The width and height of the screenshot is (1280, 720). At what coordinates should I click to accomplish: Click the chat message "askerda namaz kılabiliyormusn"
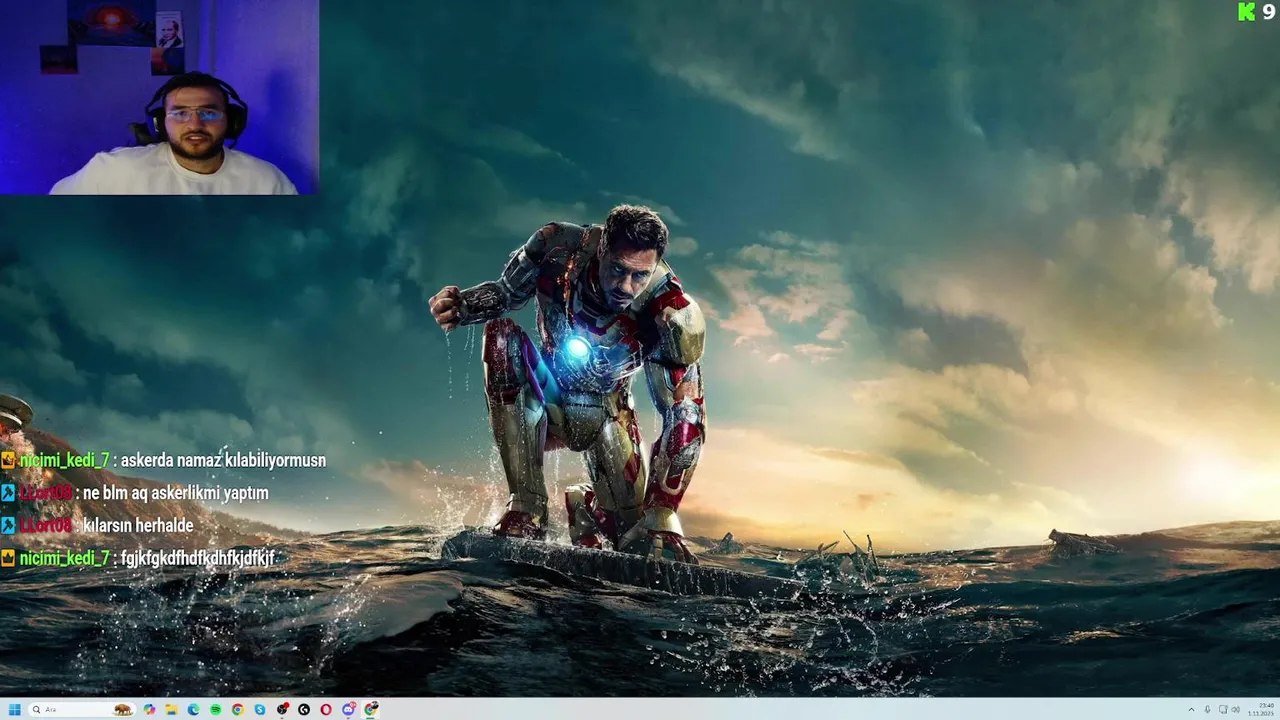pyautogui.click(x=223, y=461)
